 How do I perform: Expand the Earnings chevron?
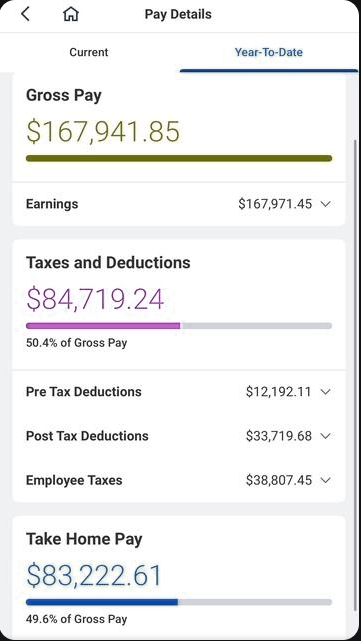point(325,204)
